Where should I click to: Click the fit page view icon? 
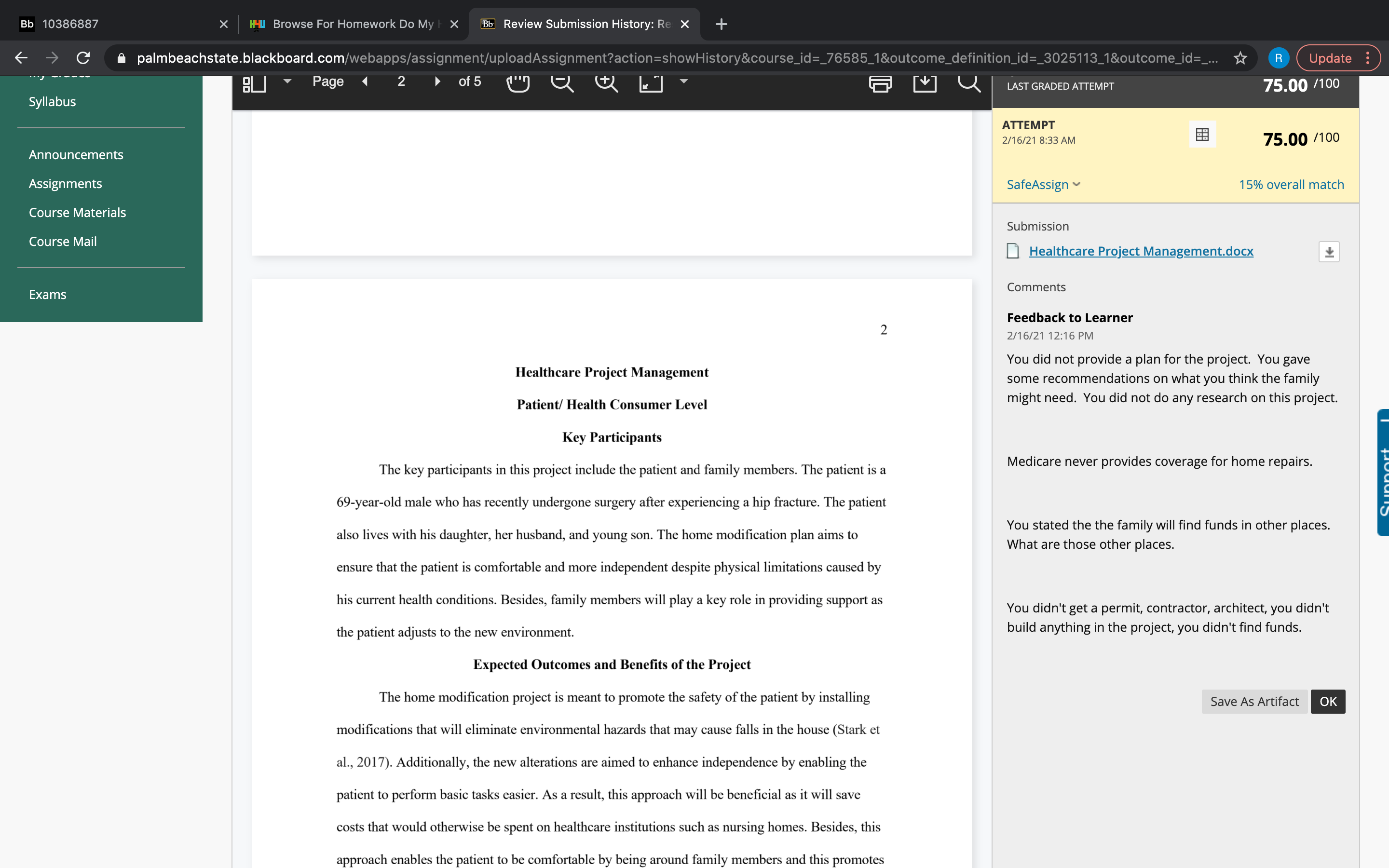tap(651, 83)
